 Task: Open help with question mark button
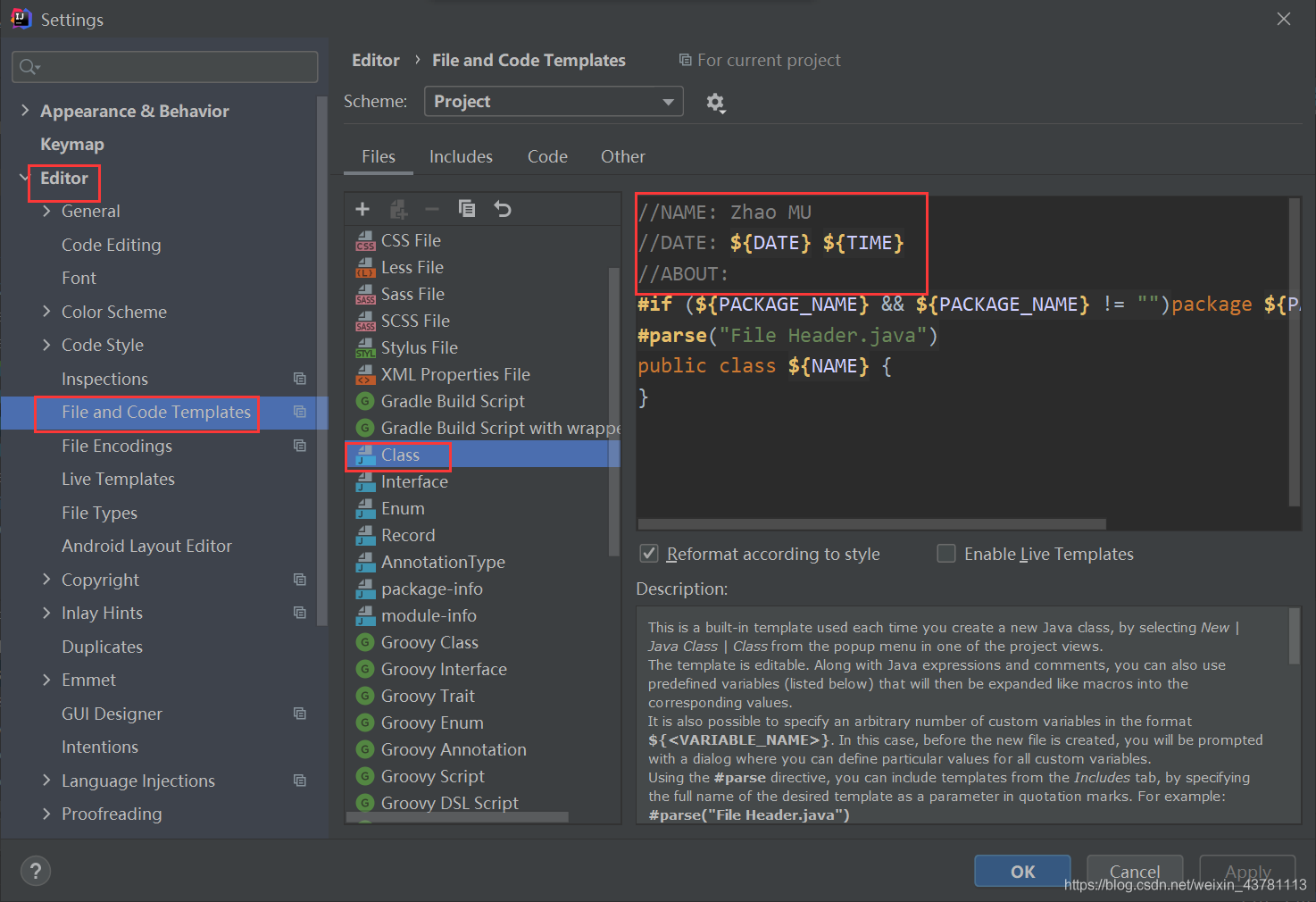(x=36, y=871)
